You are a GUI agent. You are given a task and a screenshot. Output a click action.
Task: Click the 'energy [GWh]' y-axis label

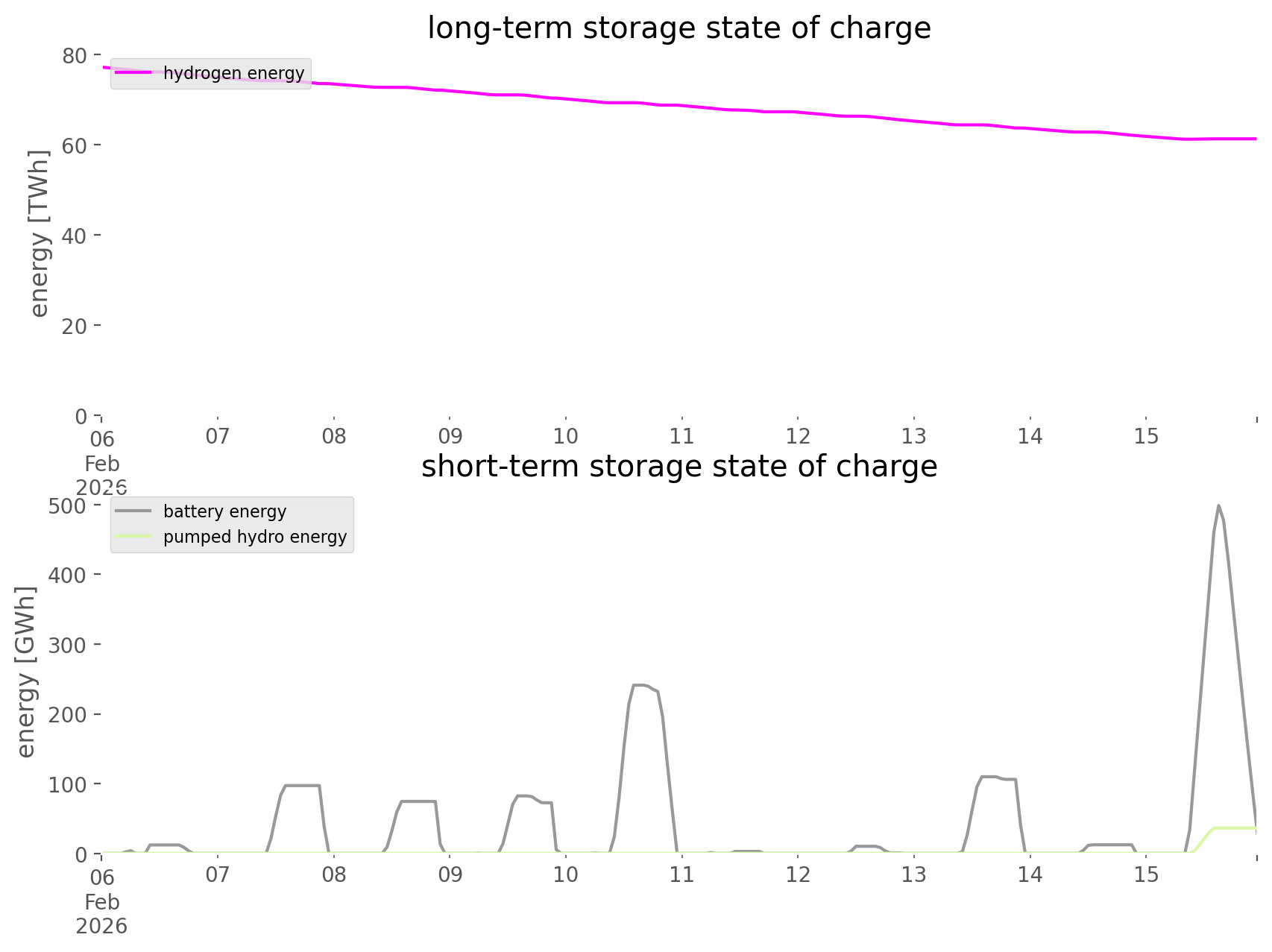tap(26, 672)
